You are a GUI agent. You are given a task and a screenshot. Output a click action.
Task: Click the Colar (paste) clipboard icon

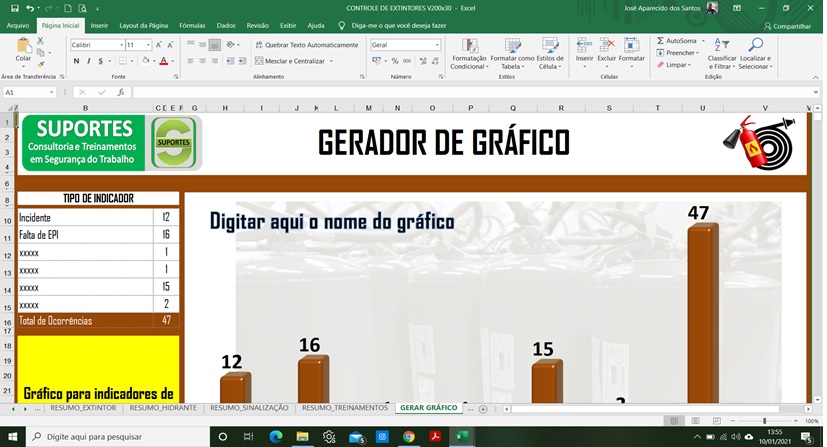23,46
